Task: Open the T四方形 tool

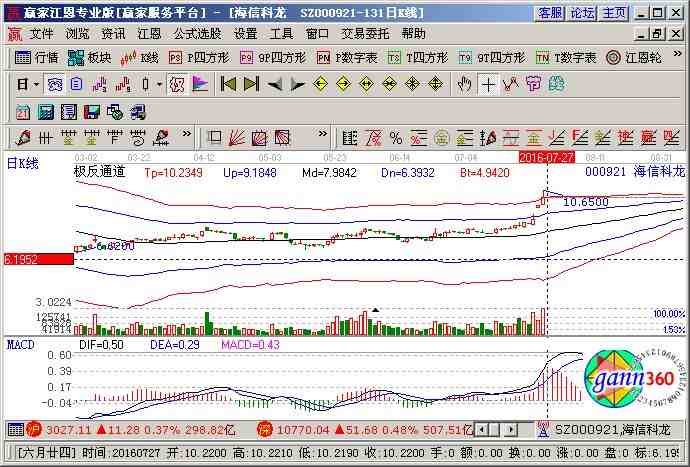Action: [418, 58]
